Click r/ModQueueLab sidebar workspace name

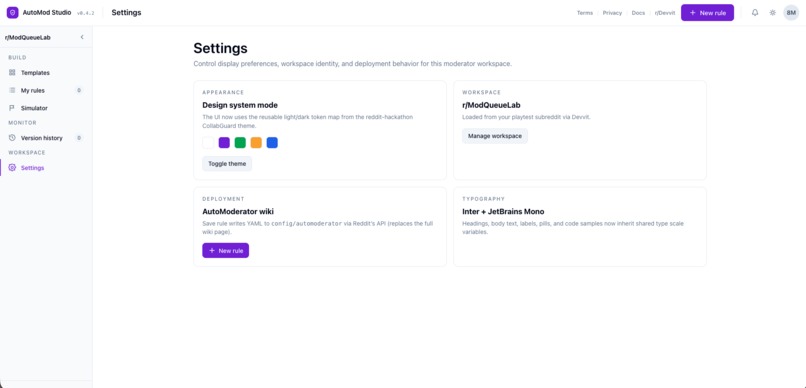click(x=28, y=38)
